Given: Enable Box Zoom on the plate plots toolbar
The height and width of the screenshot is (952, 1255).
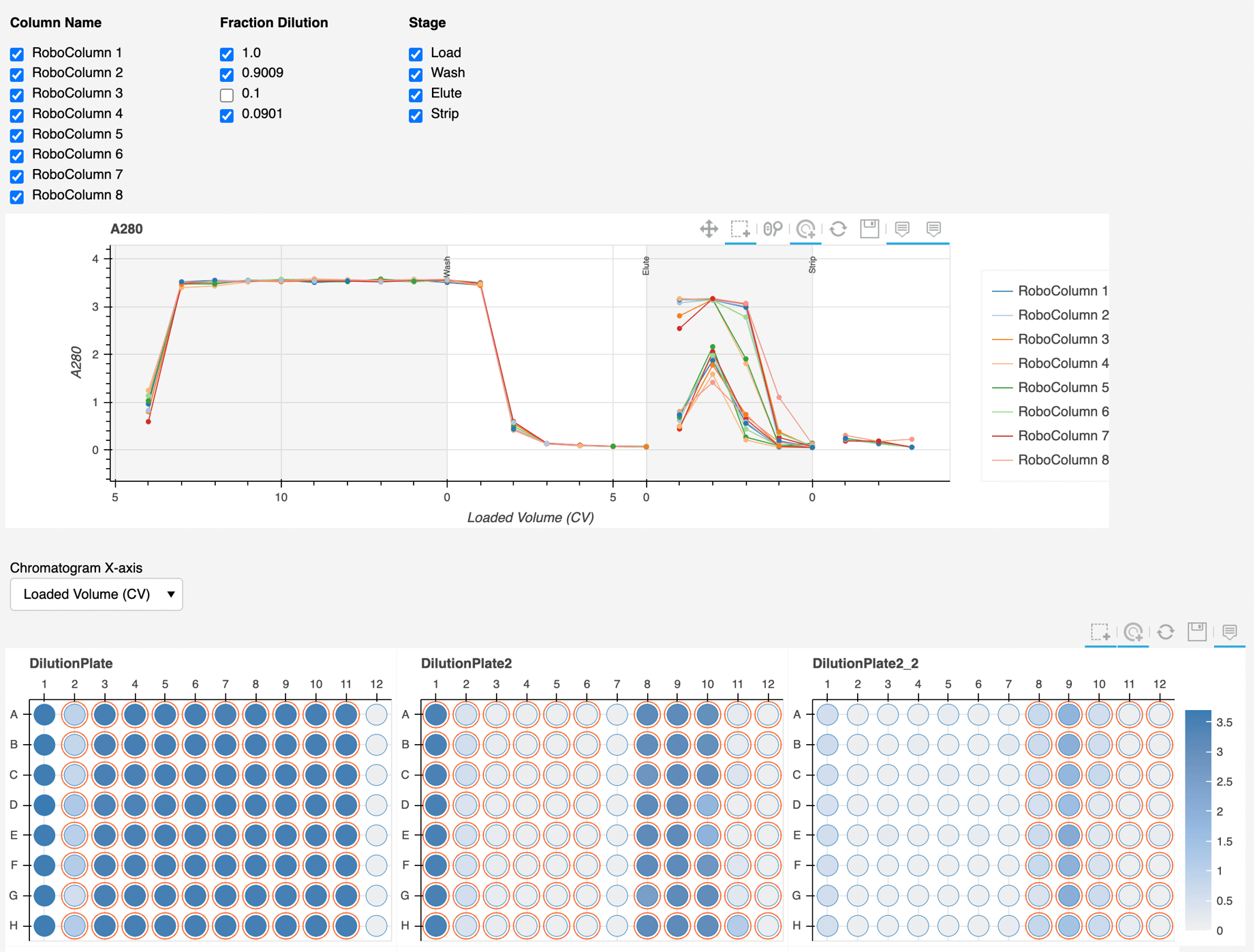Looking at the screenshot, I should (x=1100, y=632).
